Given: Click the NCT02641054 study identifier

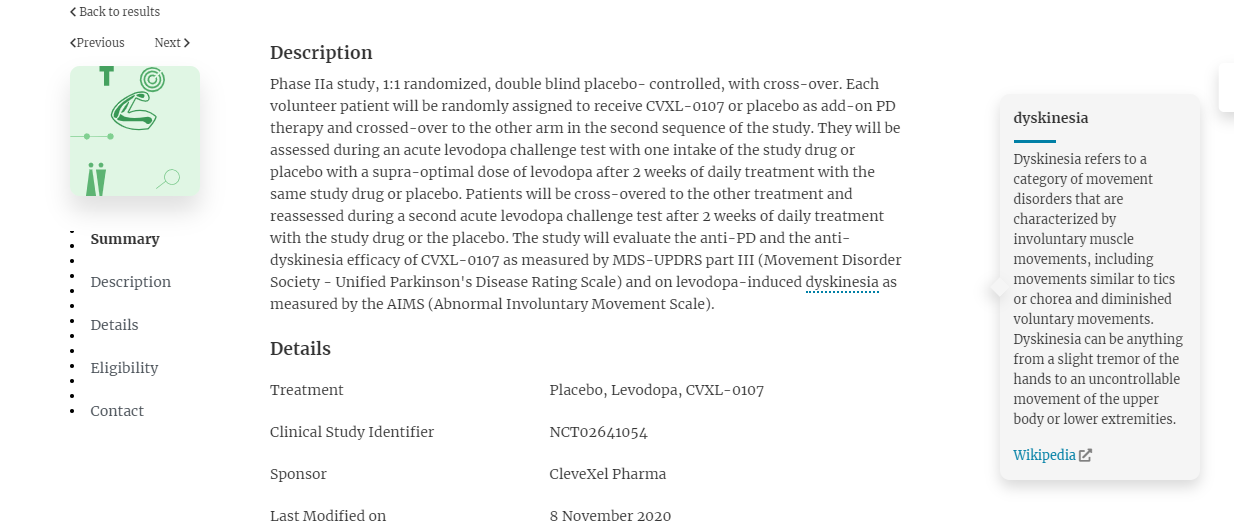Looking at the screenshot, I should tap(599, 432).
